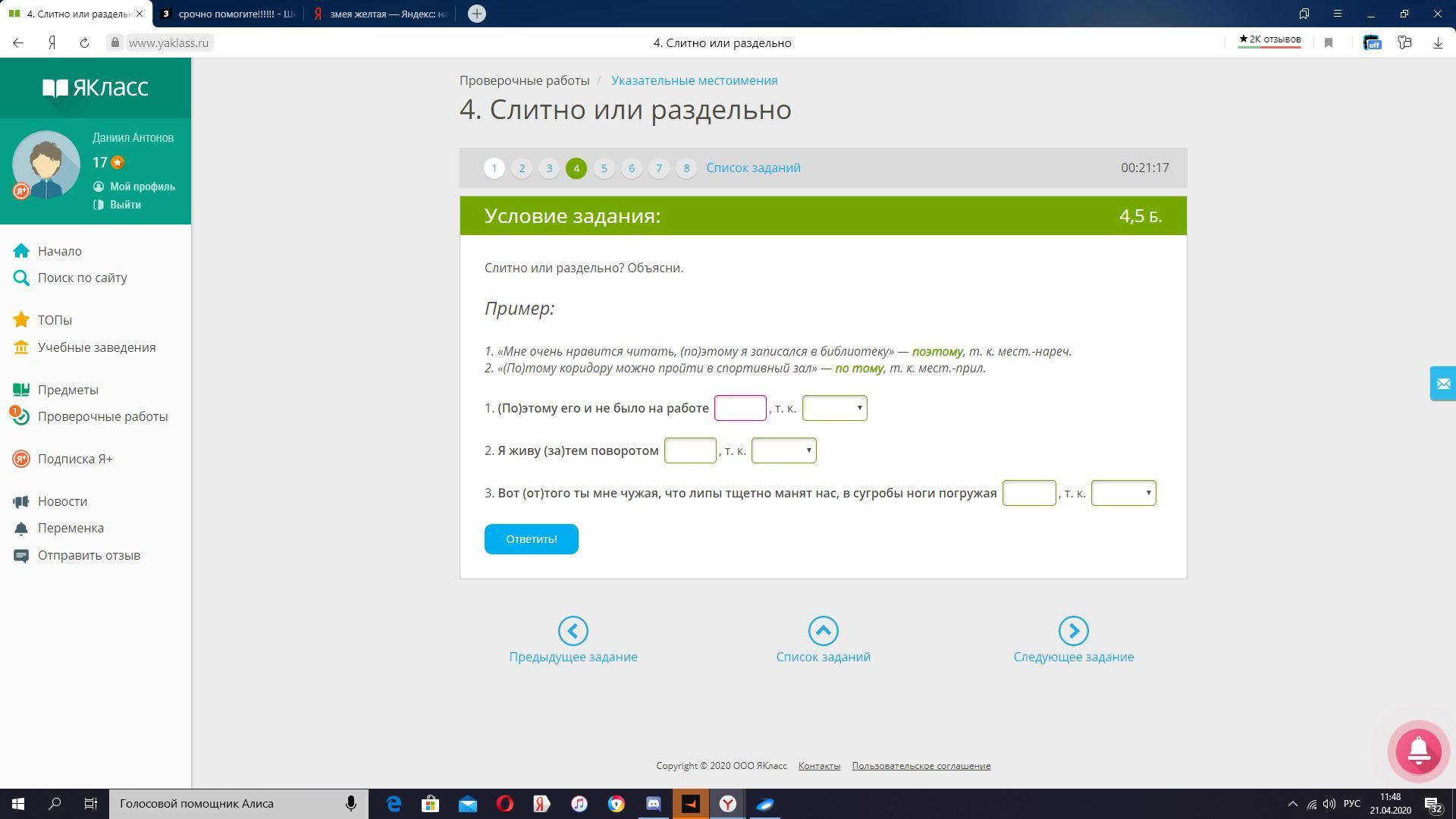Expand the explanation dropdown for sentence 2

coord(783,450)
